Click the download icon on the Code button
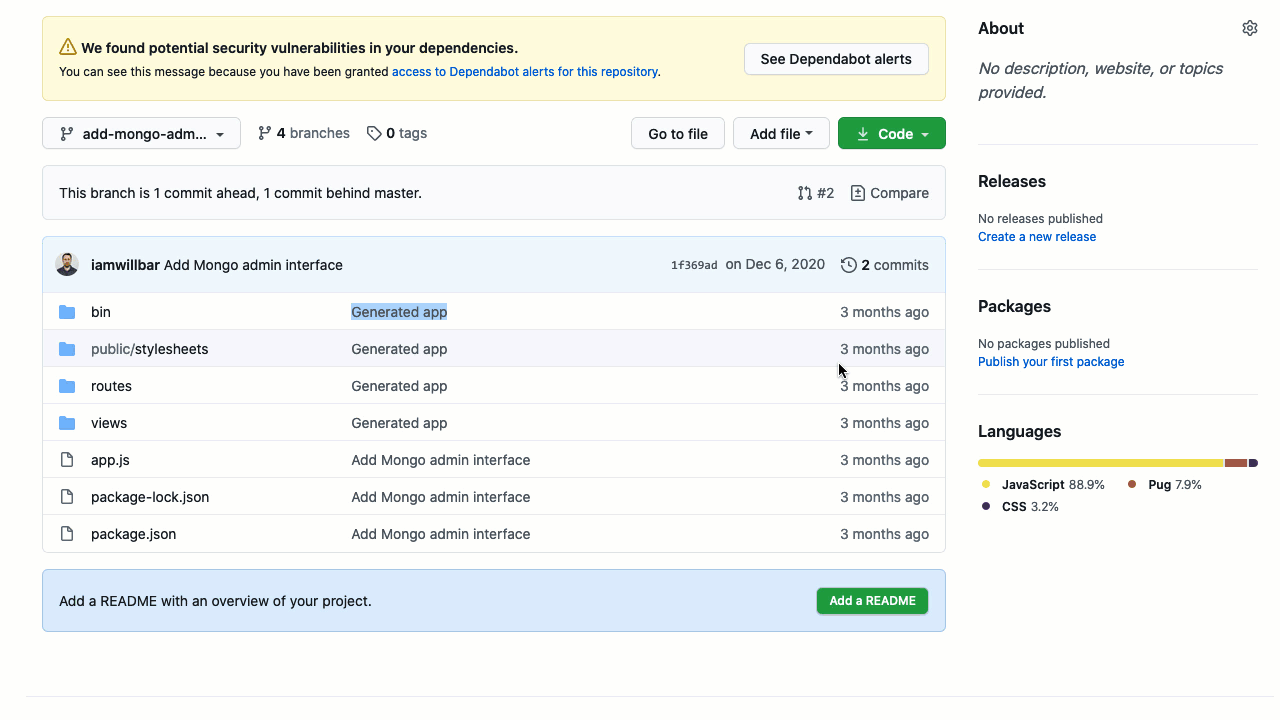Image resolution: width=1280 pixels, height=720 pixels. (x=863, y=134)
